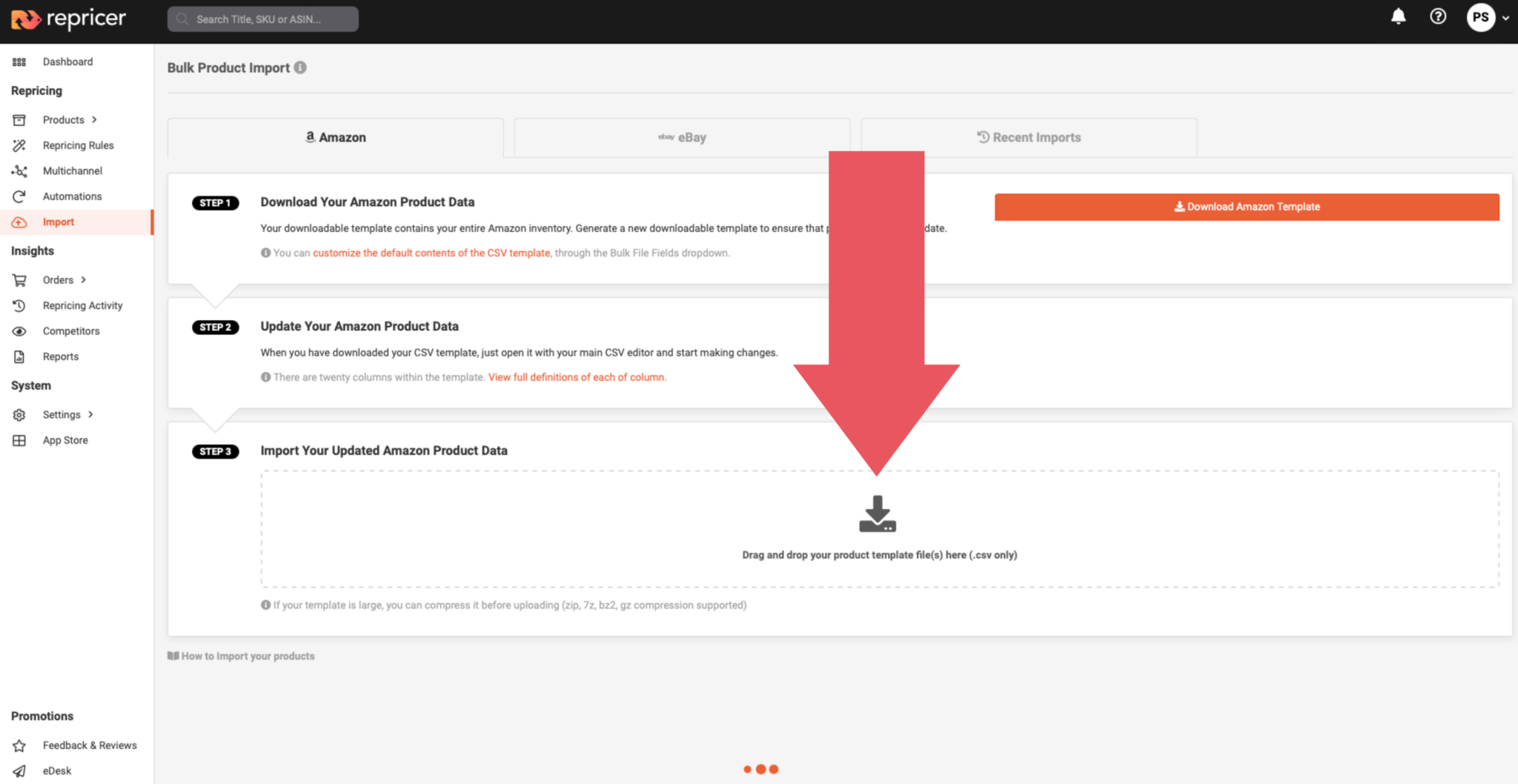Click the Automations refresh icon
The height and width of the screenshot is (784, 1518).
(19, 196)
